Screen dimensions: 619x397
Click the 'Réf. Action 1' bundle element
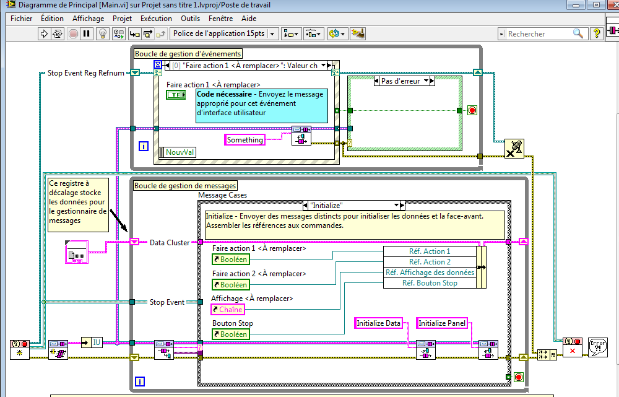430,251
